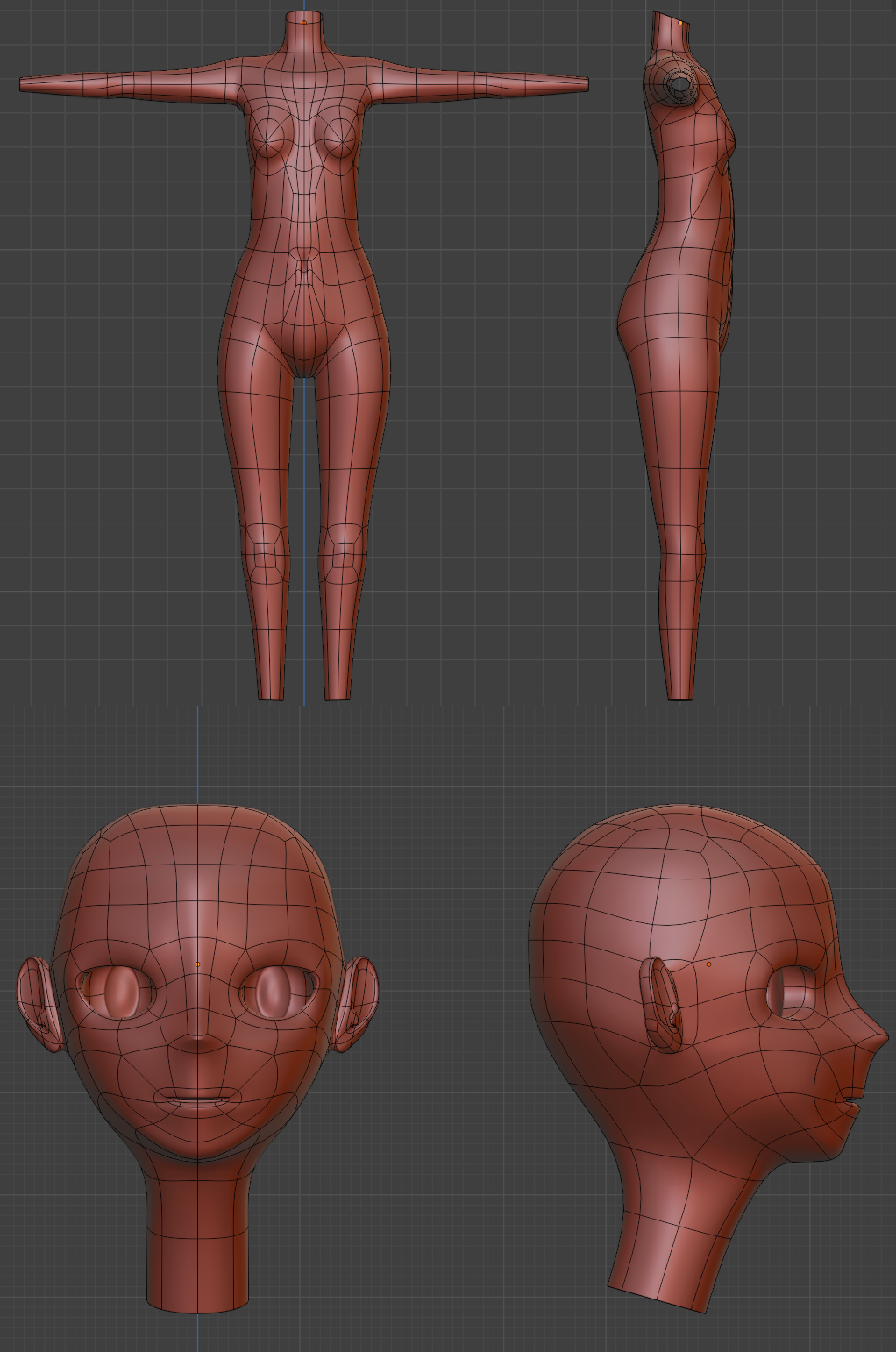The width and height of the screenshot is (896, 1352).
Task: Click the orange origin dot between front-view head's eyes
Action: (x=198, y=964)
